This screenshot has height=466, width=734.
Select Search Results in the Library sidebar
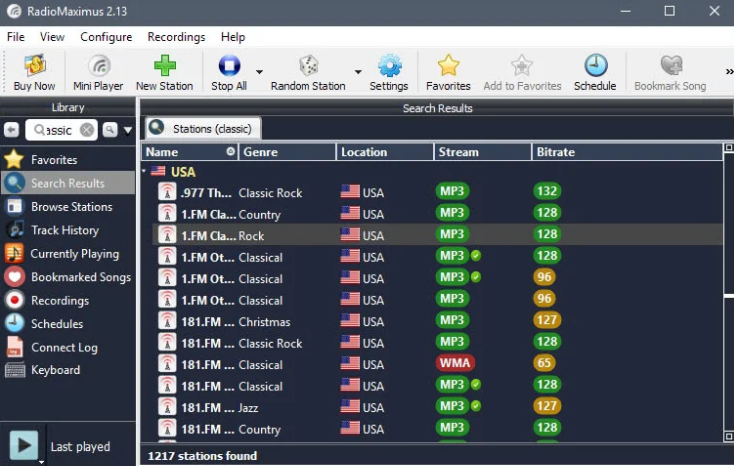pos(67,183)
